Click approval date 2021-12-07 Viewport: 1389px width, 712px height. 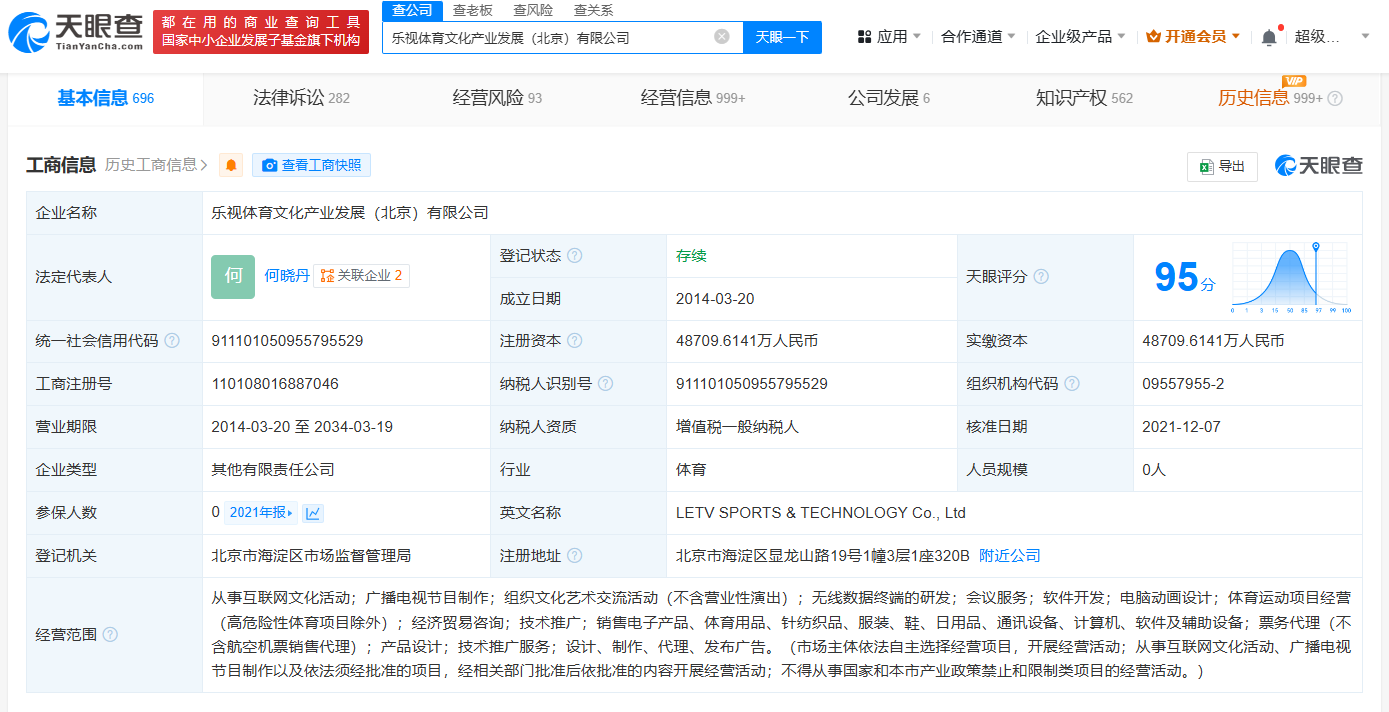coord(1181,427)
